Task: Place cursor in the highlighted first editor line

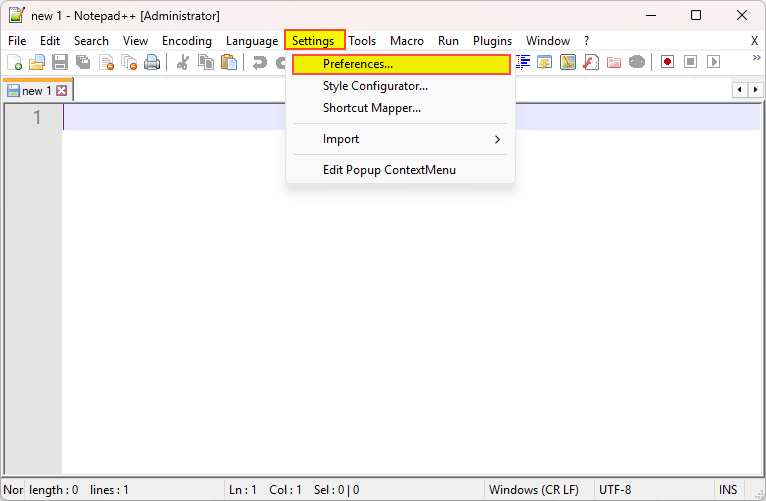Action: [411, 117]
